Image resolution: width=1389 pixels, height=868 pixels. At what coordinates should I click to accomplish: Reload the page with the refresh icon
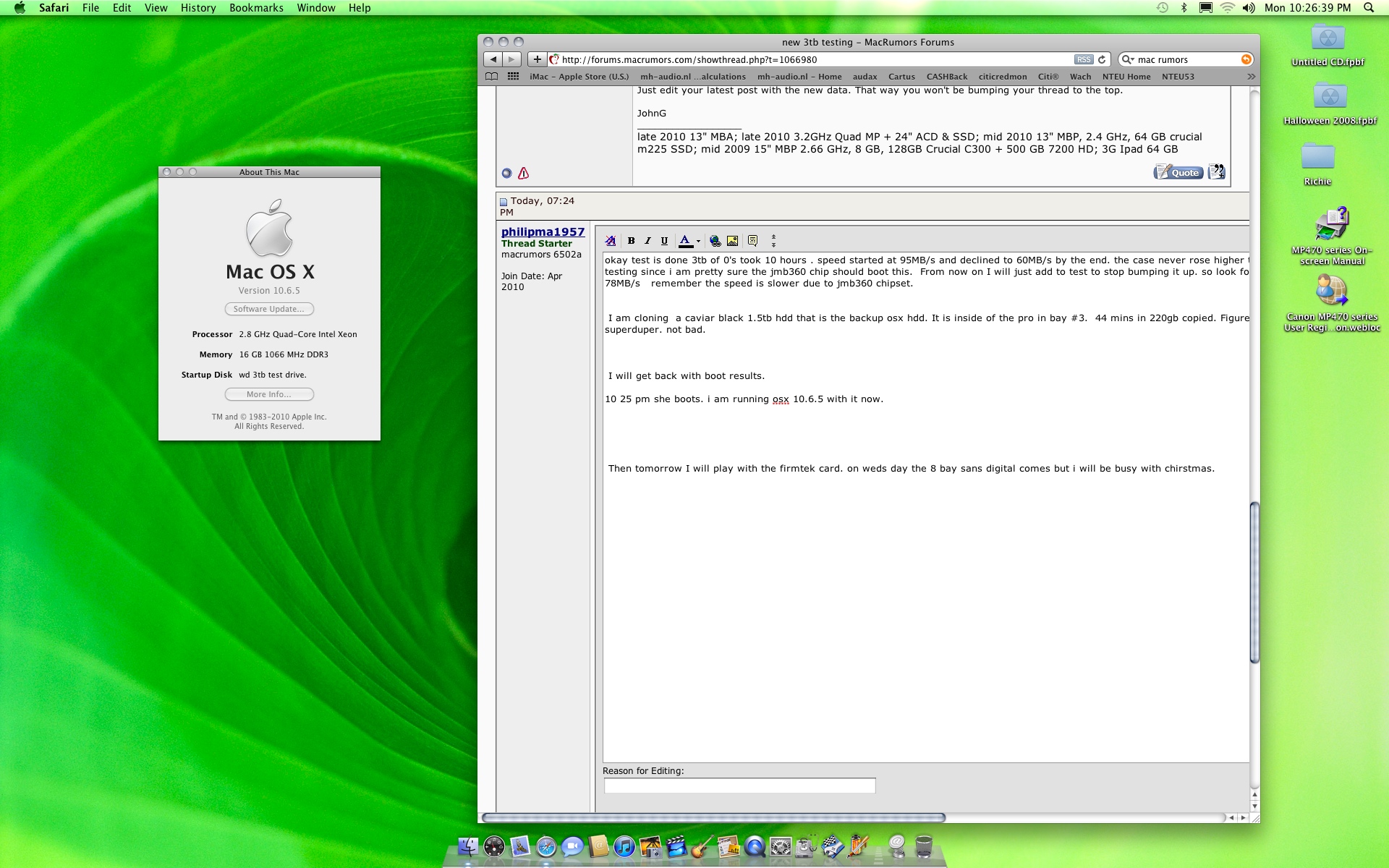click(x=1102, y=59)
